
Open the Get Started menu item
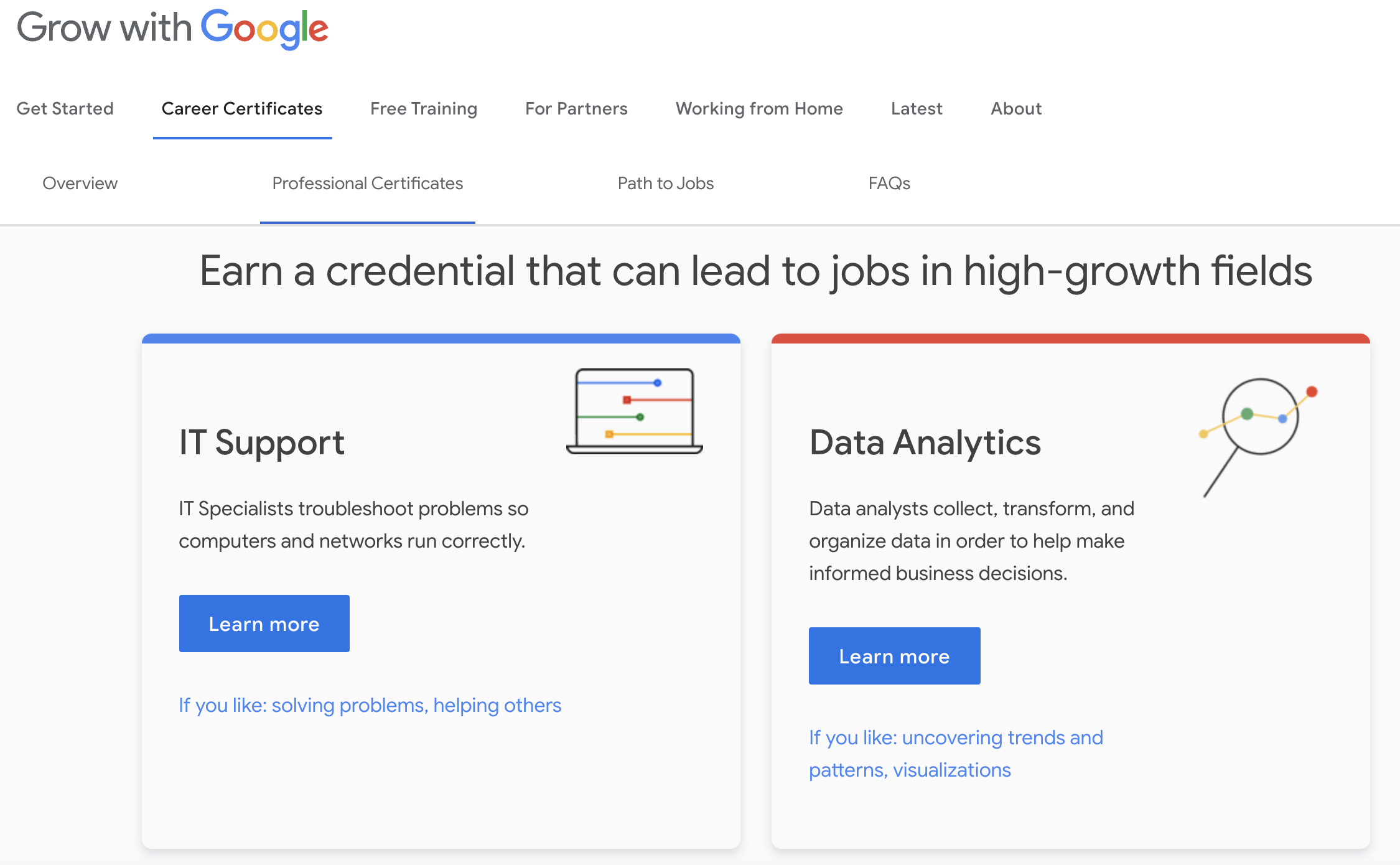click(65, 108)
